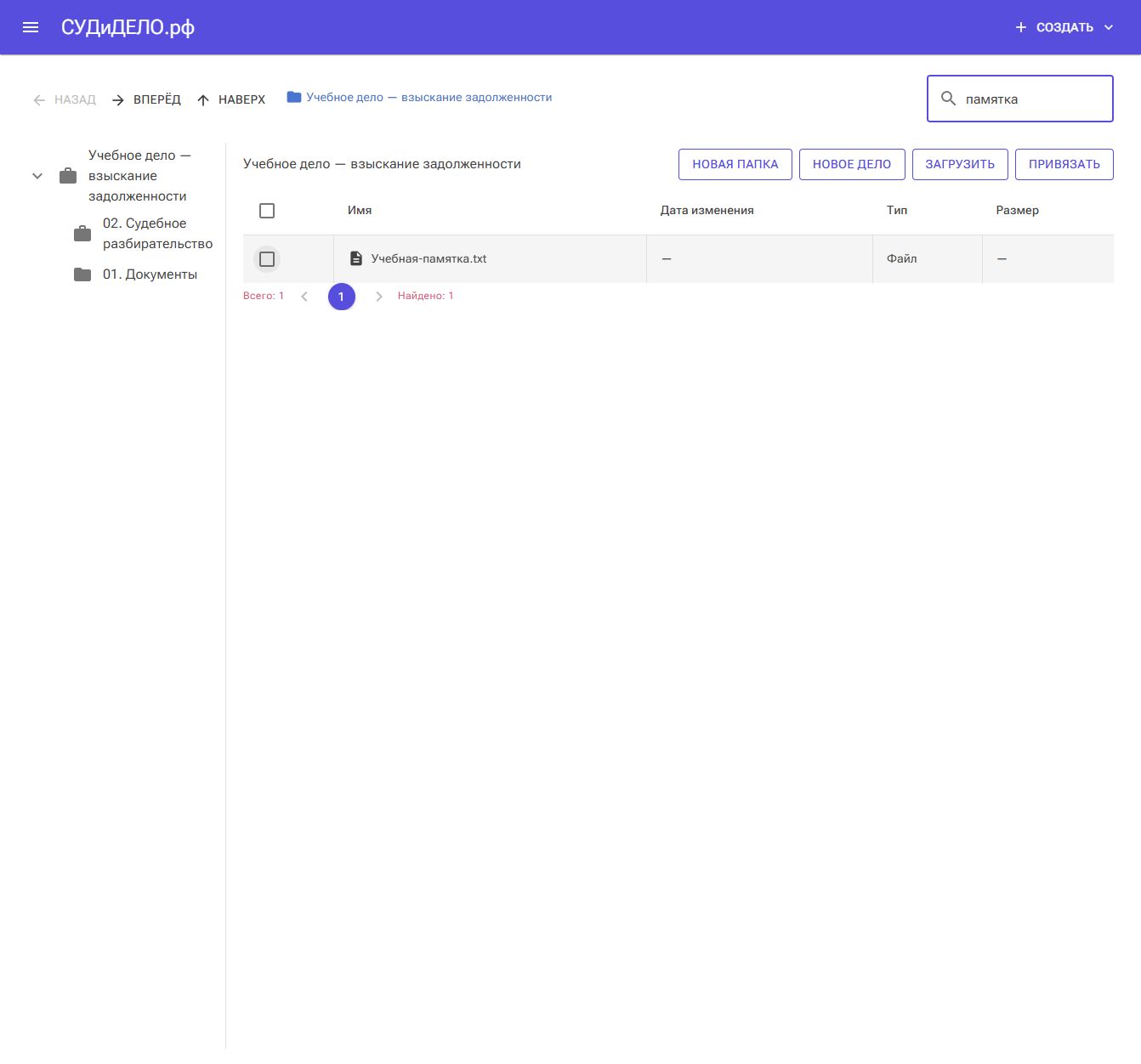Click file icon of Учебная-памятка.txt
The width and height of the screenshot is (1141, 1064).
[356, 258]
